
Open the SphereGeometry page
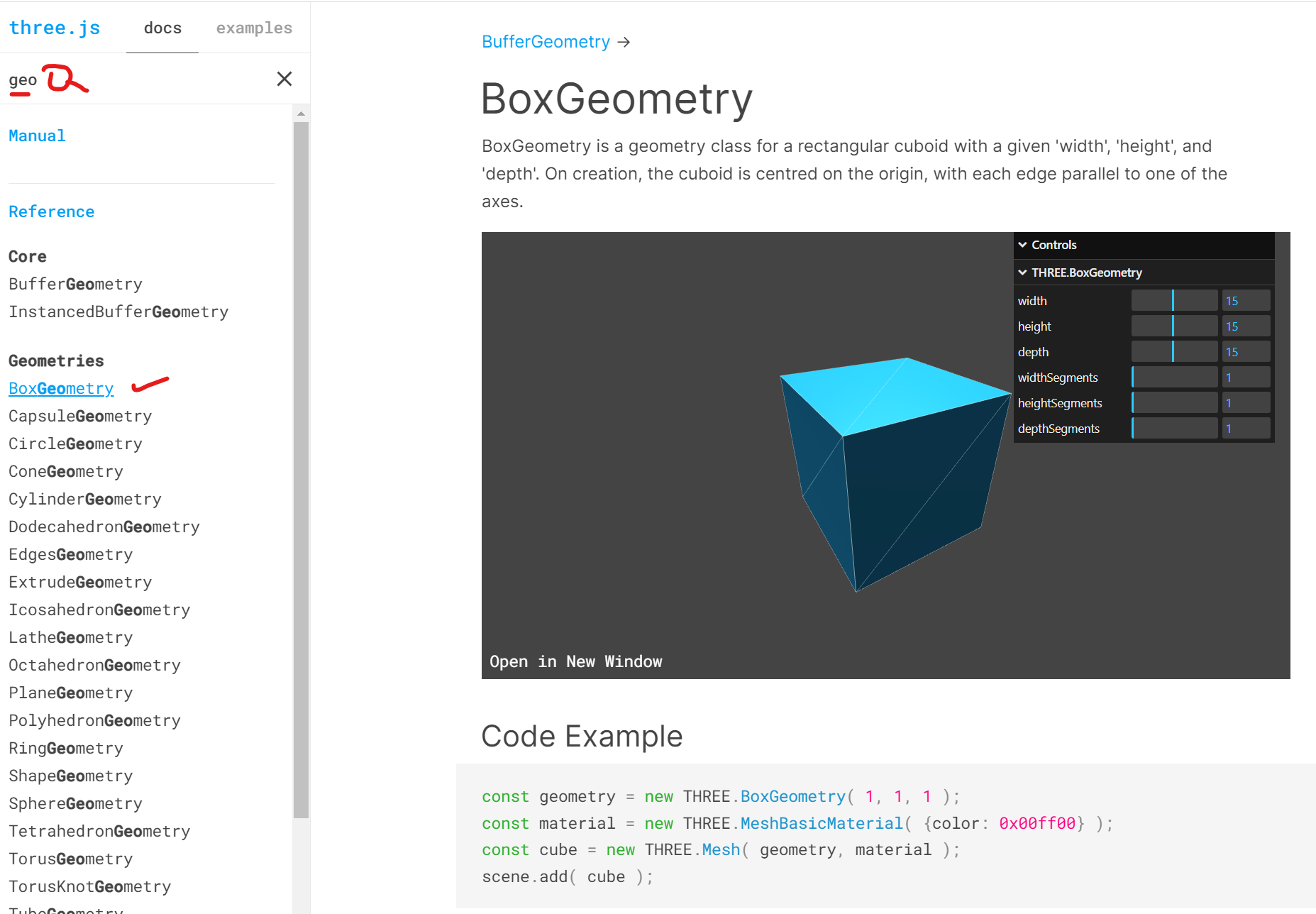tap(75, 803)
